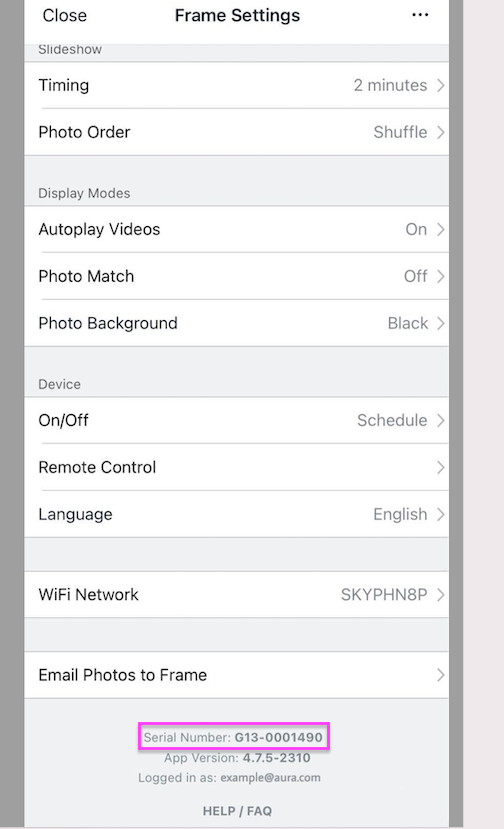Image resolution: width=504 pixels, height=829 pixels.
Task: Change Photo Match Off setting
Action: (x=236, y=277)
